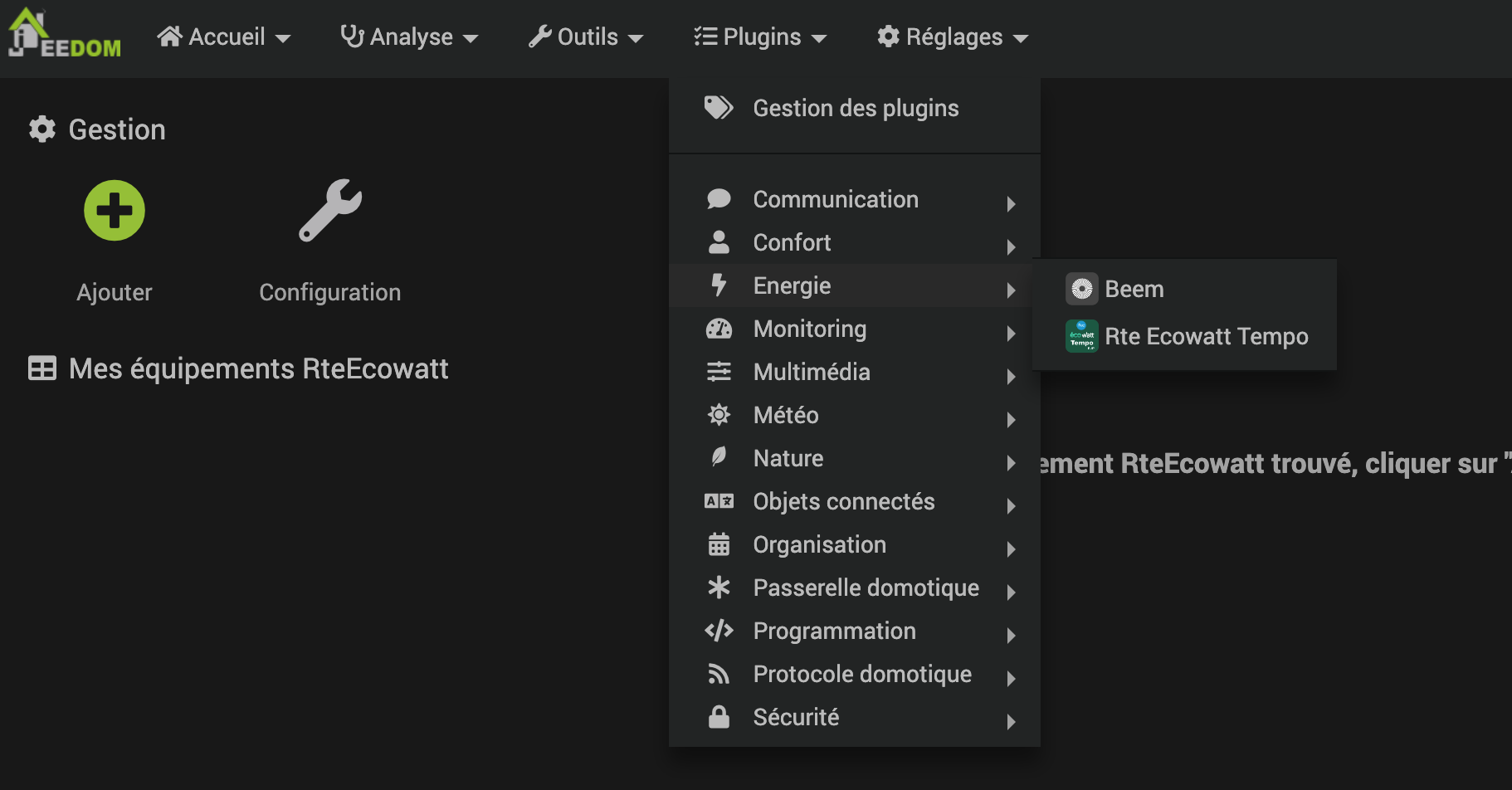Viewport: 1512px width, 790px height.
Task: Open the Outils menu
Action: point(586,37)
